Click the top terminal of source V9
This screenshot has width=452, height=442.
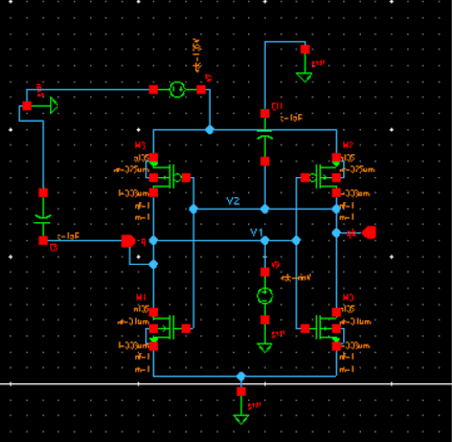click(x=265, y=272)
